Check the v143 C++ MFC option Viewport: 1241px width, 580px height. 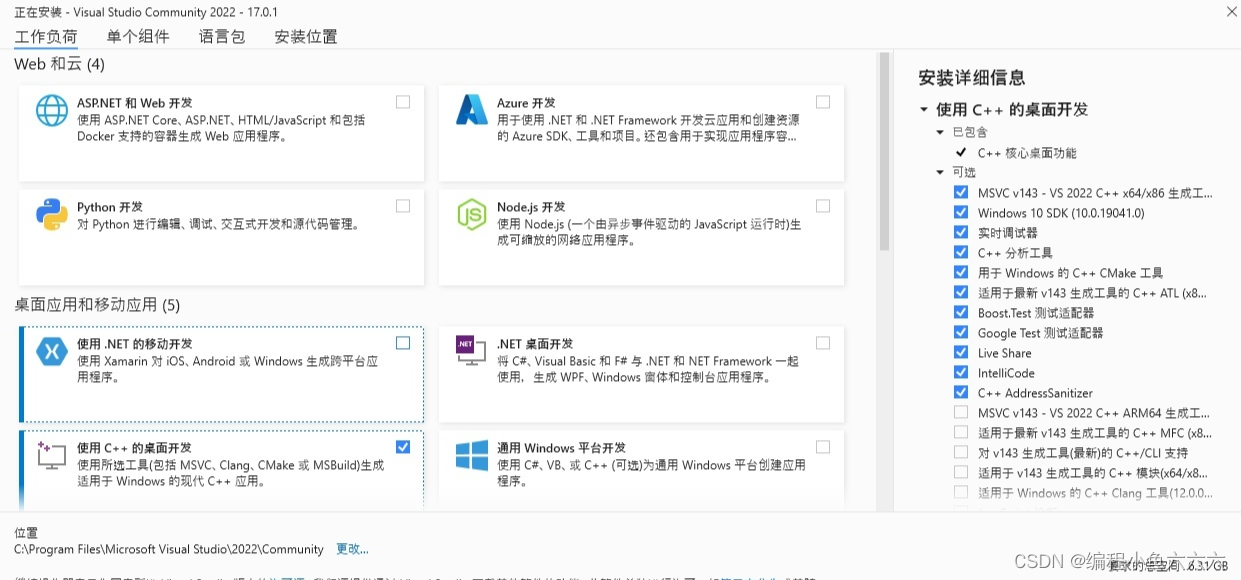(x=961, y=432)
